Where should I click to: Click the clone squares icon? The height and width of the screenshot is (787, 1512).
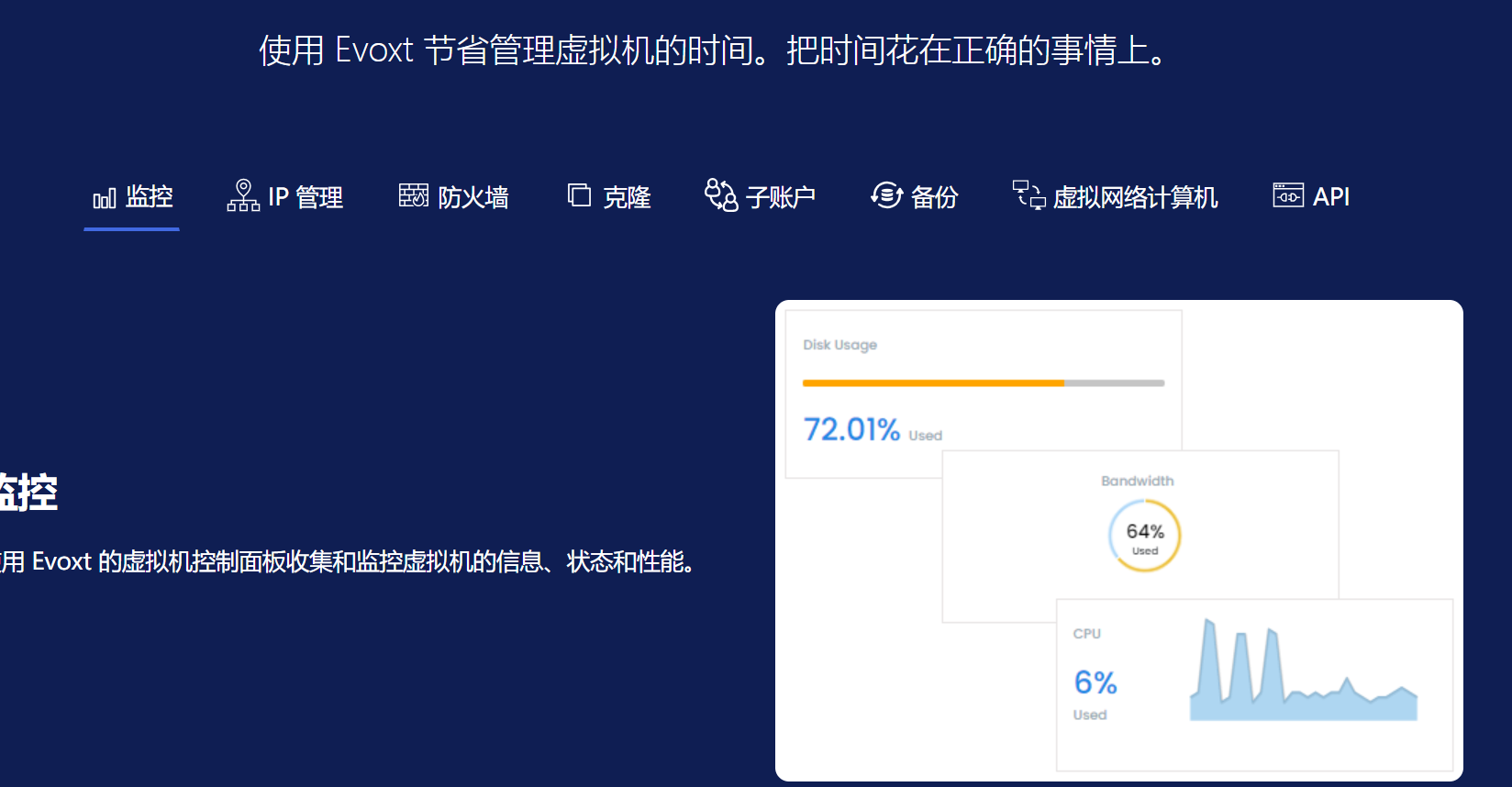[579, 195]
